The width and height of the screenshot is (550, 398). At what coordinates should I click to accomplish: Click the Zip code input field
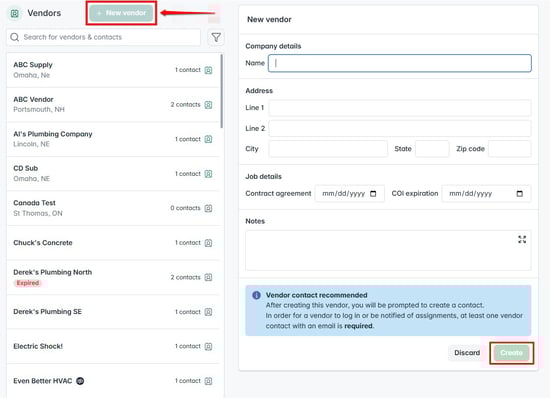510,149
